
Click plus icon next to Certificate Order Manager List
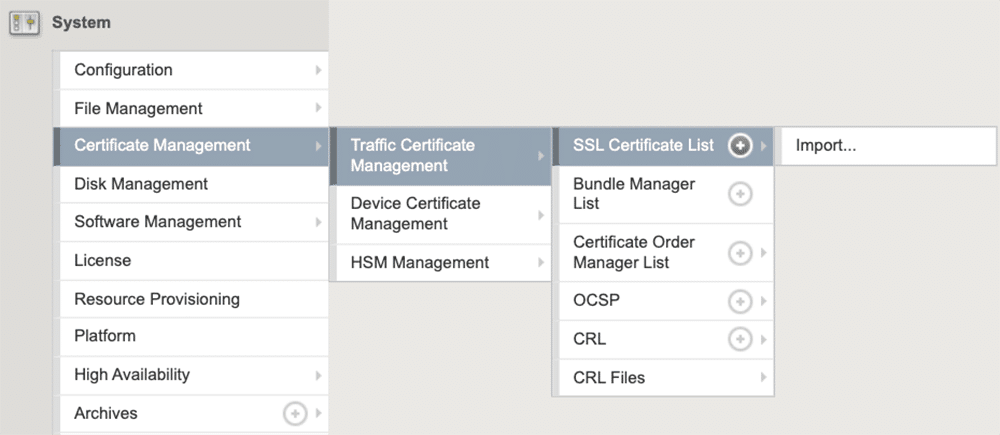(x=739, y=253)
